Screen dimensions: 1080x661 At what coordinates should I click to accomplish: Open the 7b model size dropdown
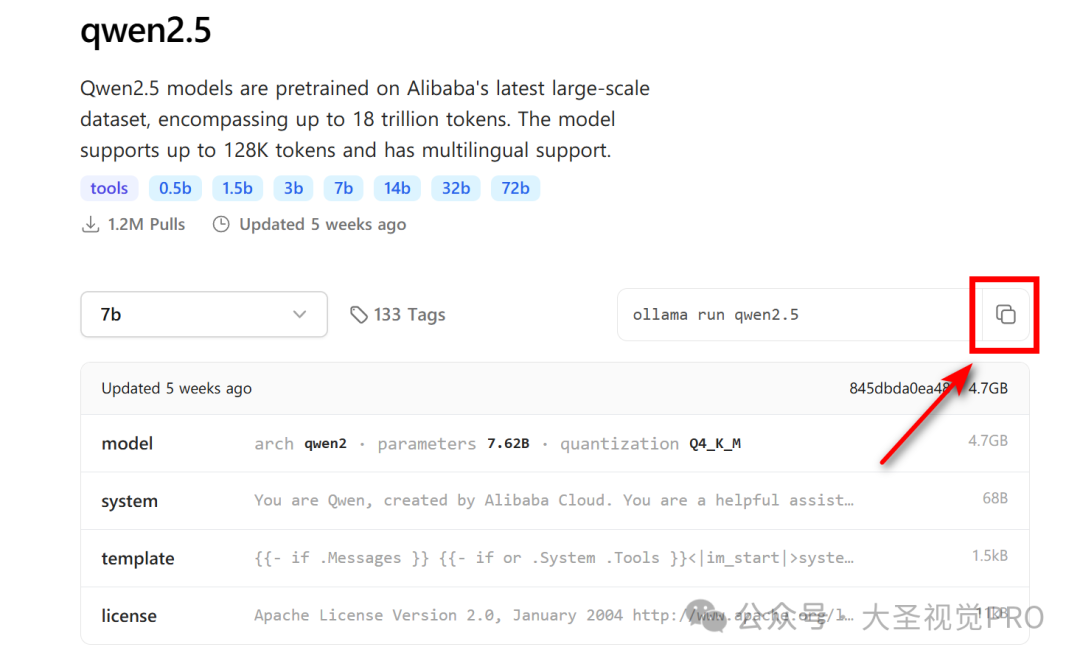click(204, 315)
